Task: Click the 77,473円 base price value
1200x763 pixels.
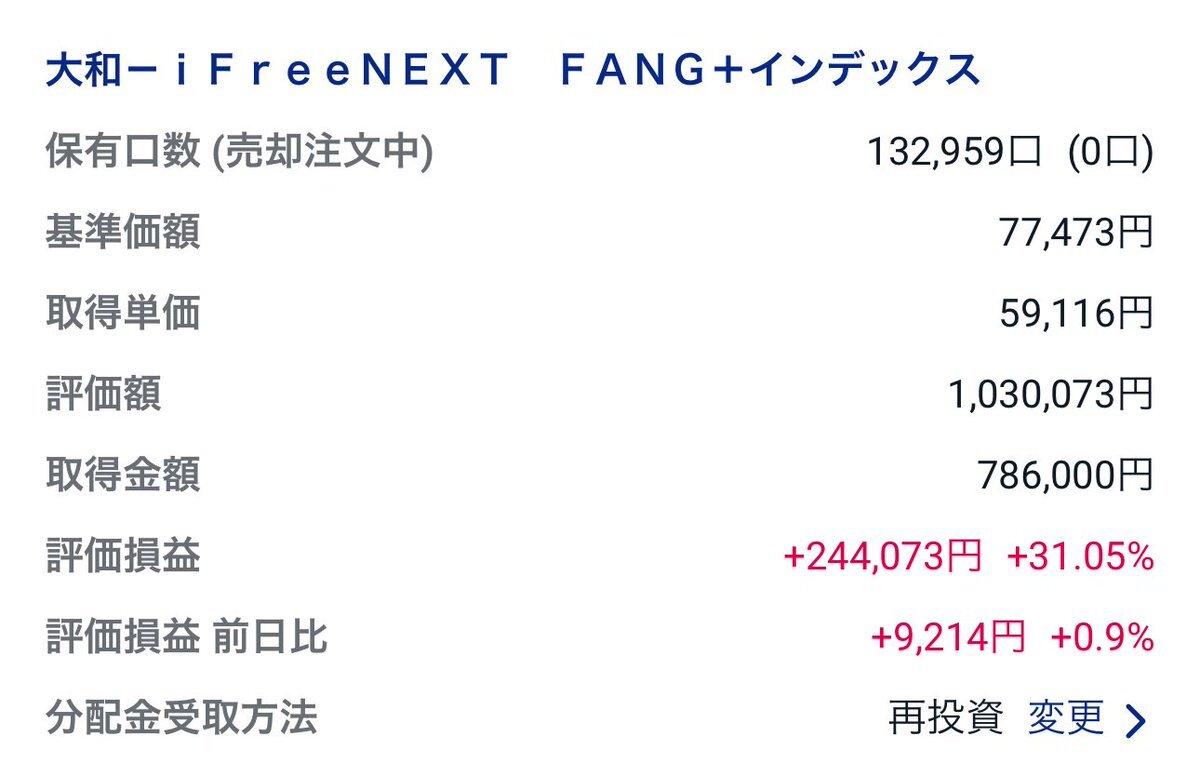Action: click(x=1076, y=233)
